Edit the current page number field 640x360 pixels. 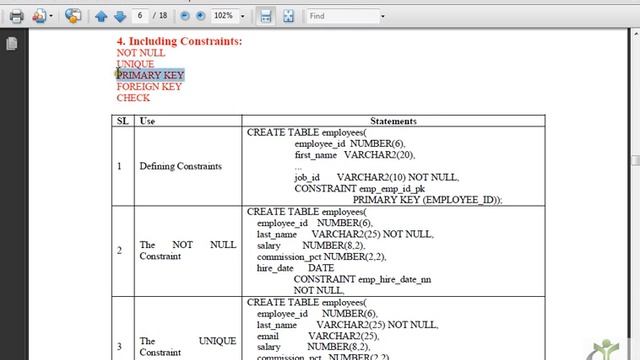coord(140,16)
